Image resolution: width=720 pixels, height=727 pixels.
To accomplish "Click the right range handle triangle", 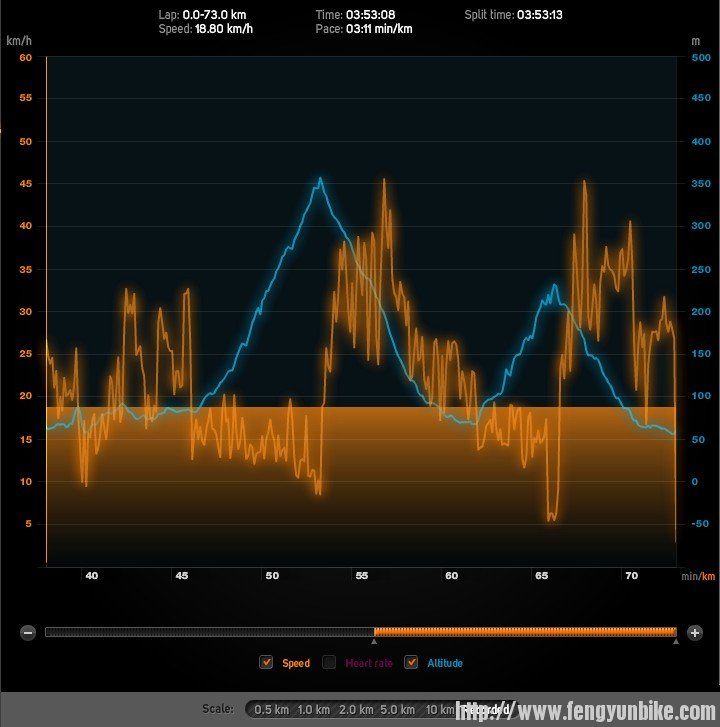I will click(x=676, y=642).
